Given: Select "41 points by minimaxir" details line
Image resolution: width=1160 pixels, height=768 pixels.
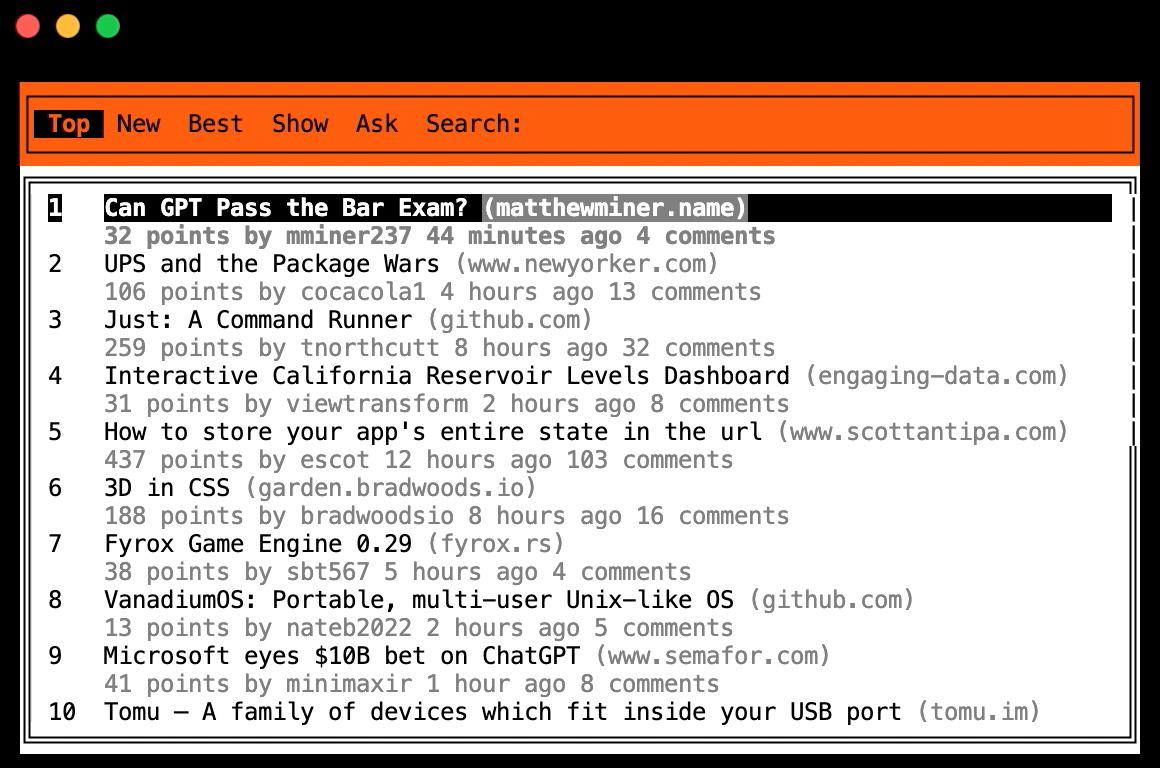Looking at the screenshot, I should point(411,684).
